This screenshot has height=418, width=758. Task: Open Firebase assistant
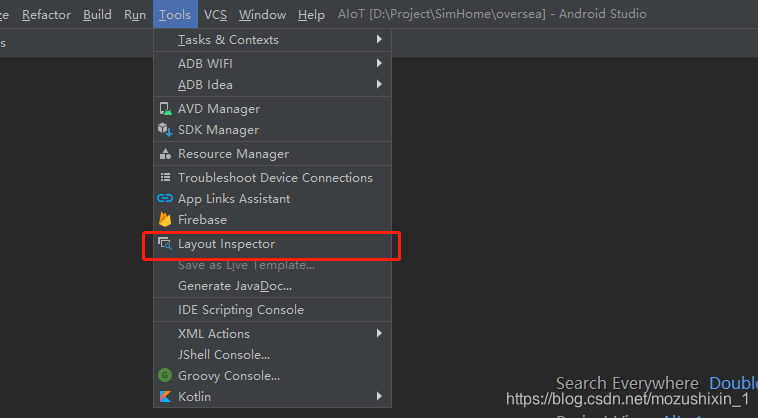click(272, 219)
